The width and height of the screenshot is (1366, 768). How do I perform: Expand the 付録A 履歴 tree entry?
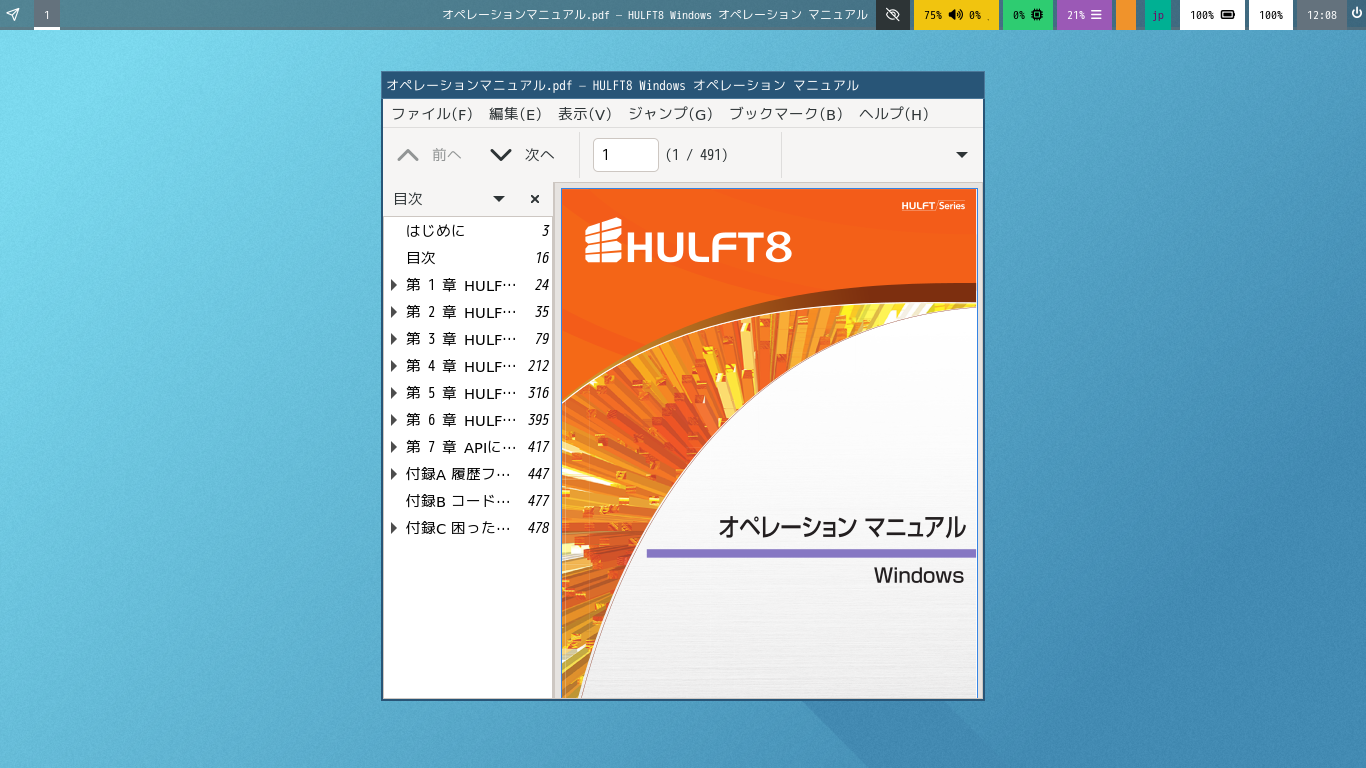[x=394, y=474]
